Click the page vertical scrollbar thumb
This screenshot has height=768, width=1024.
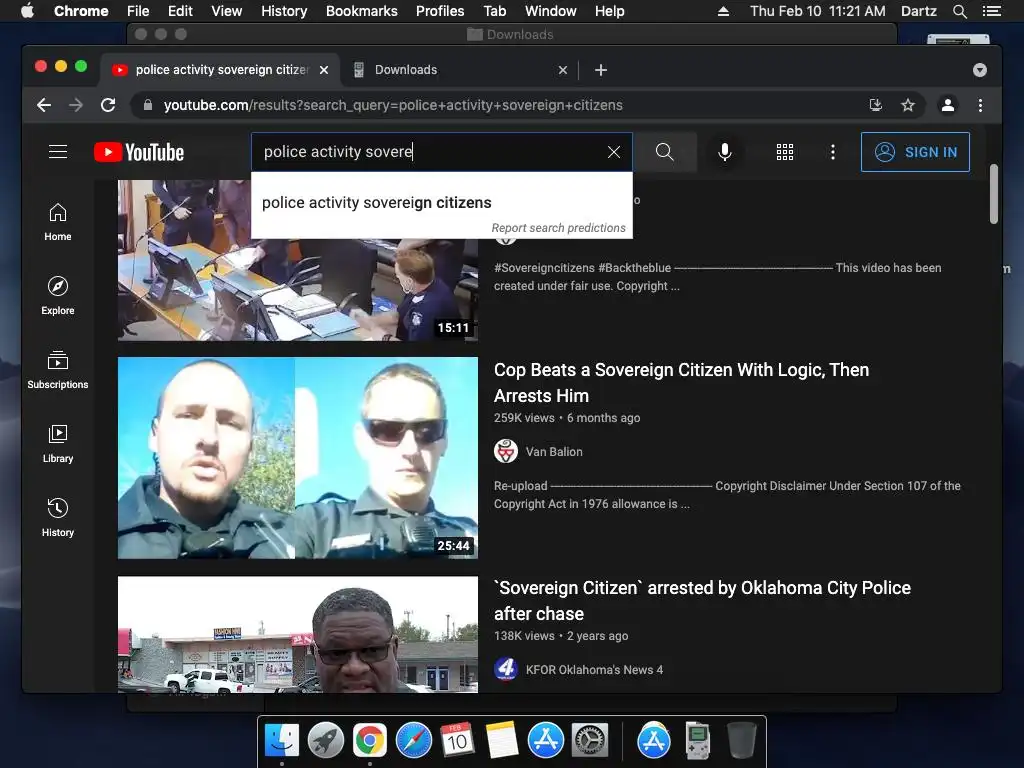pos(994,194)
